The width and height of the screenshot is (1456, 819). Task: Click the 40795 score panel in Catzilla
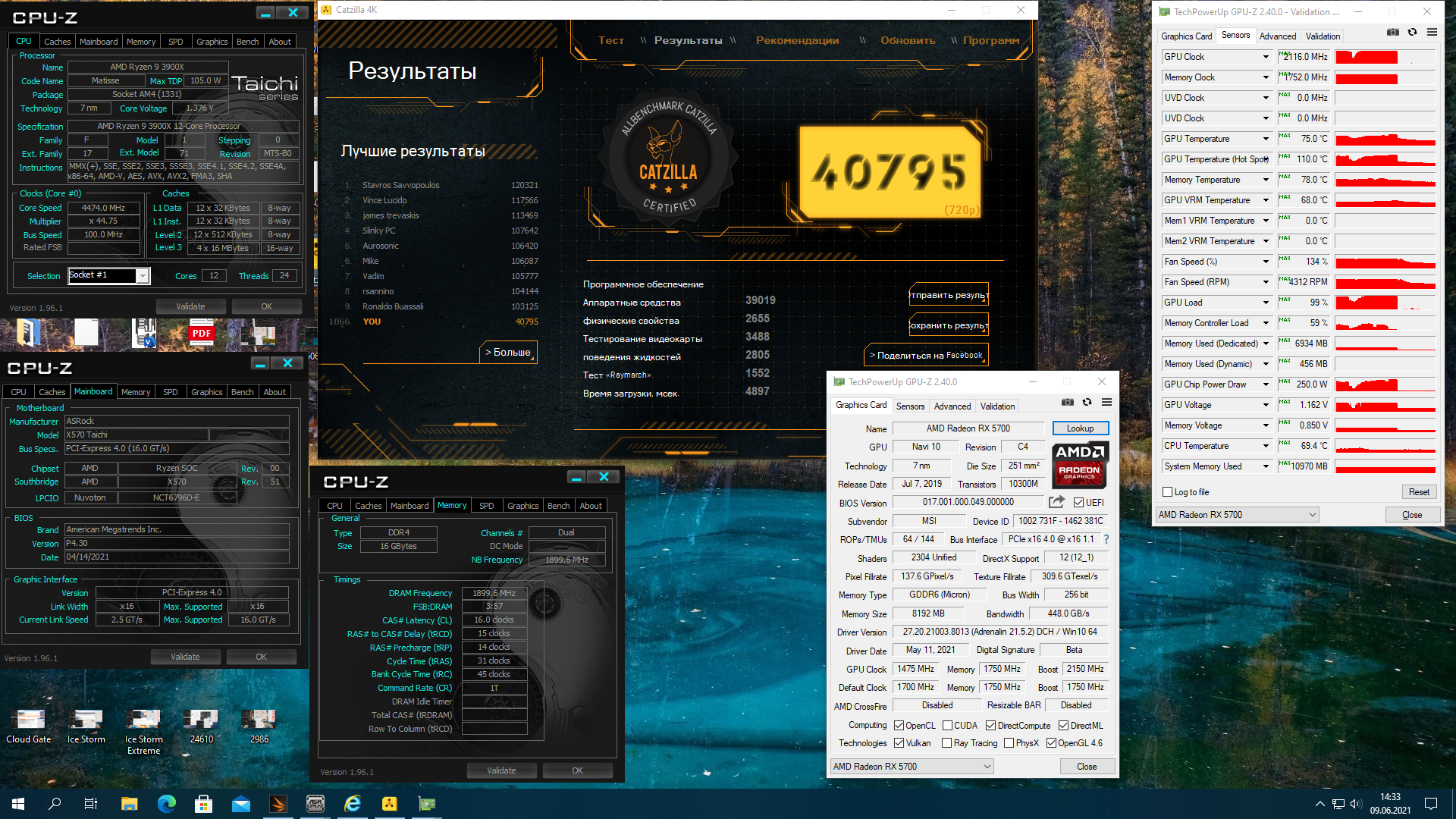pos(892,172)
